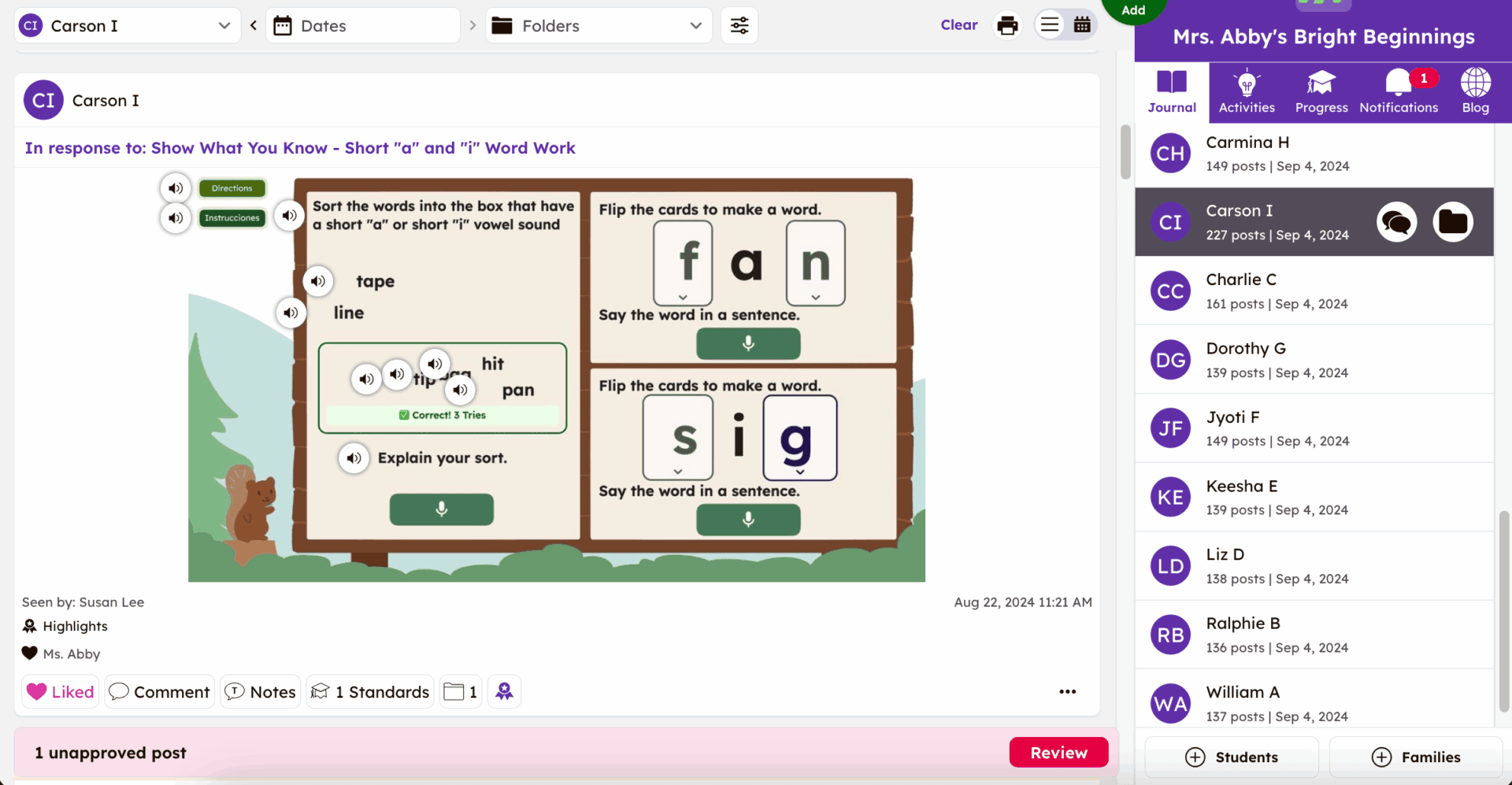Switch to the Progress tab
The height and width of the screenshot is (785, 1512).
pos(1321,91)
